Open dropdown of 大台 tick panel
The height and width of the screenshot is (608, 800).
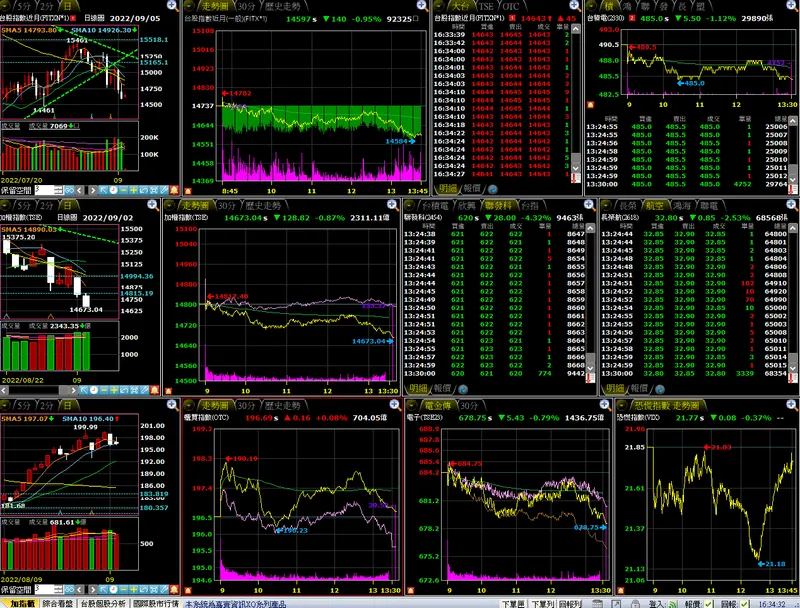click(439, 6)
